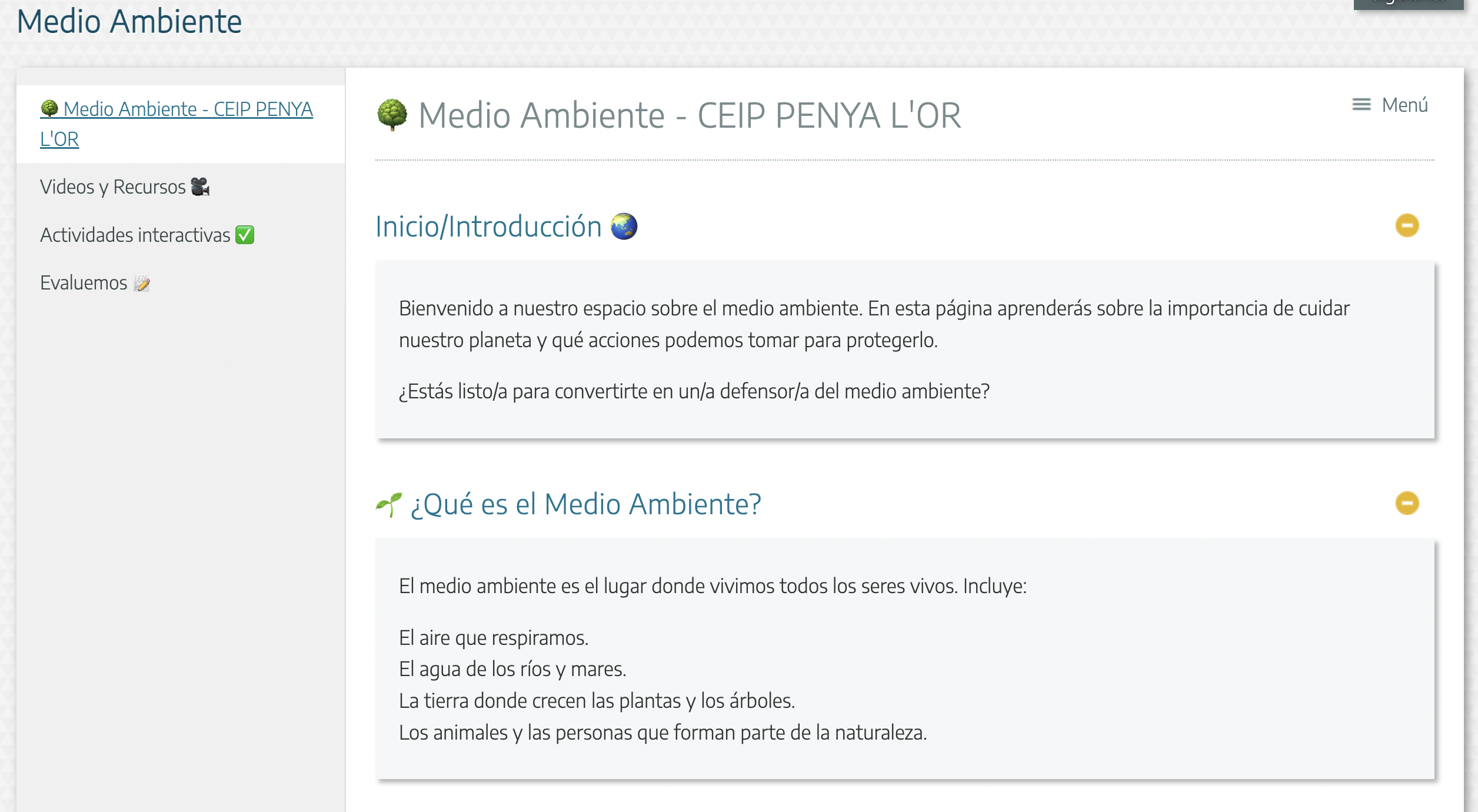Click the green checkmark icon beside Actividades interactivas

pos(245,235)
